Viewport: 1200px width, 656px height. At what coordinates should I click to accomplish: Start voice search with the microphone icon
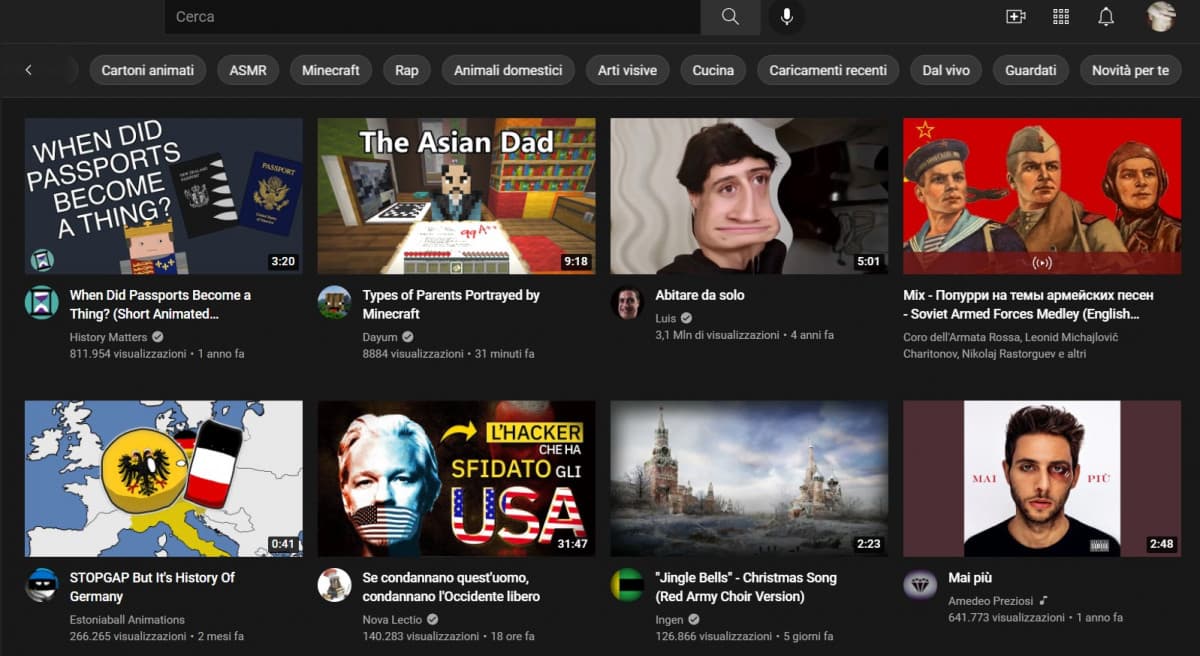coord(787,17)
